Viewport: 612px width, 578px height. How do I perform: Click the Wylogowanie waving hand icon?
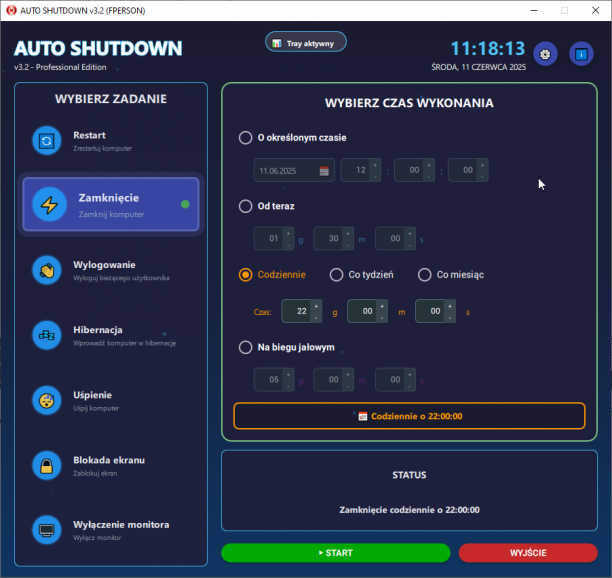pyautogui.click(x=46, y=270)
